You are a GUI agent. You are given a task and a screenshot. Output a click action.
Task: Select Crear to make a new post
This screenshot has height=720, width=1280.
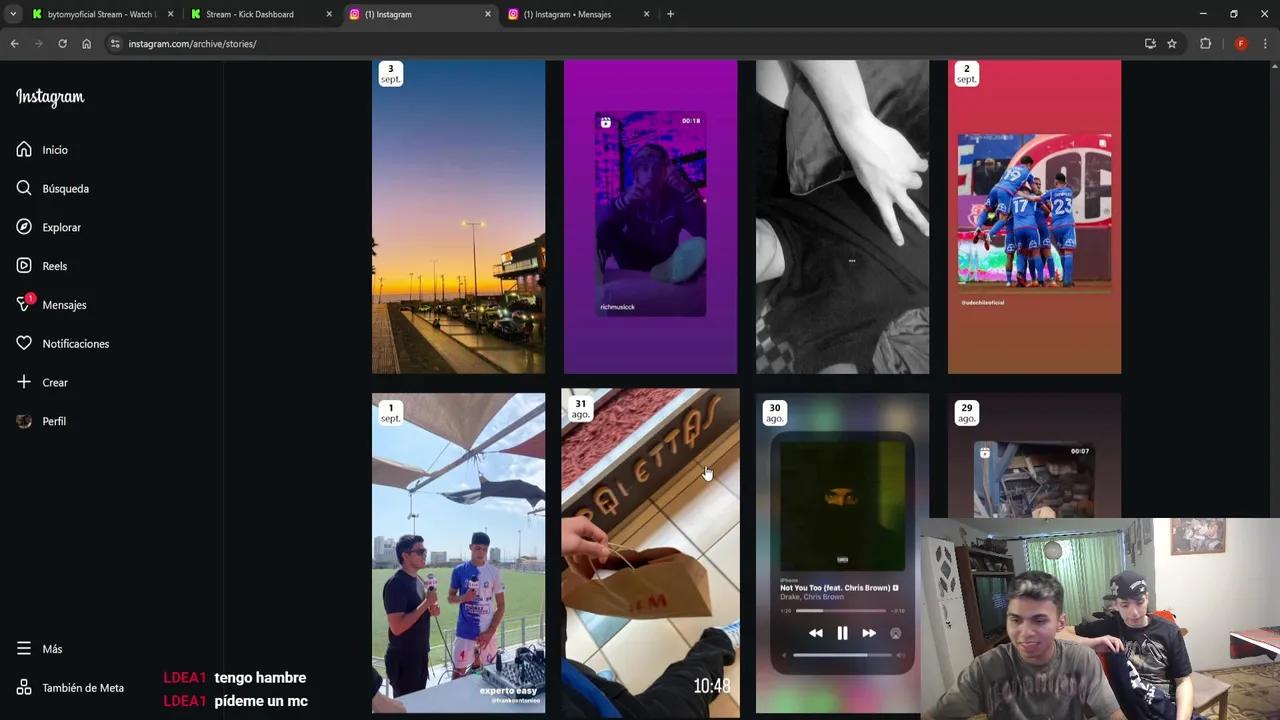point(42,383)
